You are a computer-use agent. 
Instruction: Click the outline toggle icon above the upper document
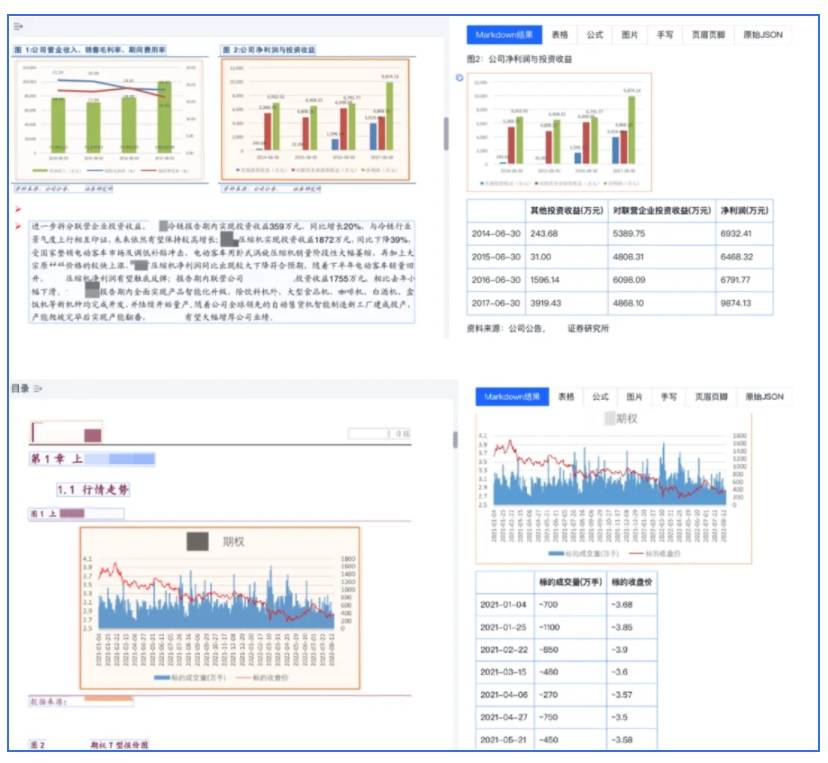[x=19, y=25]
